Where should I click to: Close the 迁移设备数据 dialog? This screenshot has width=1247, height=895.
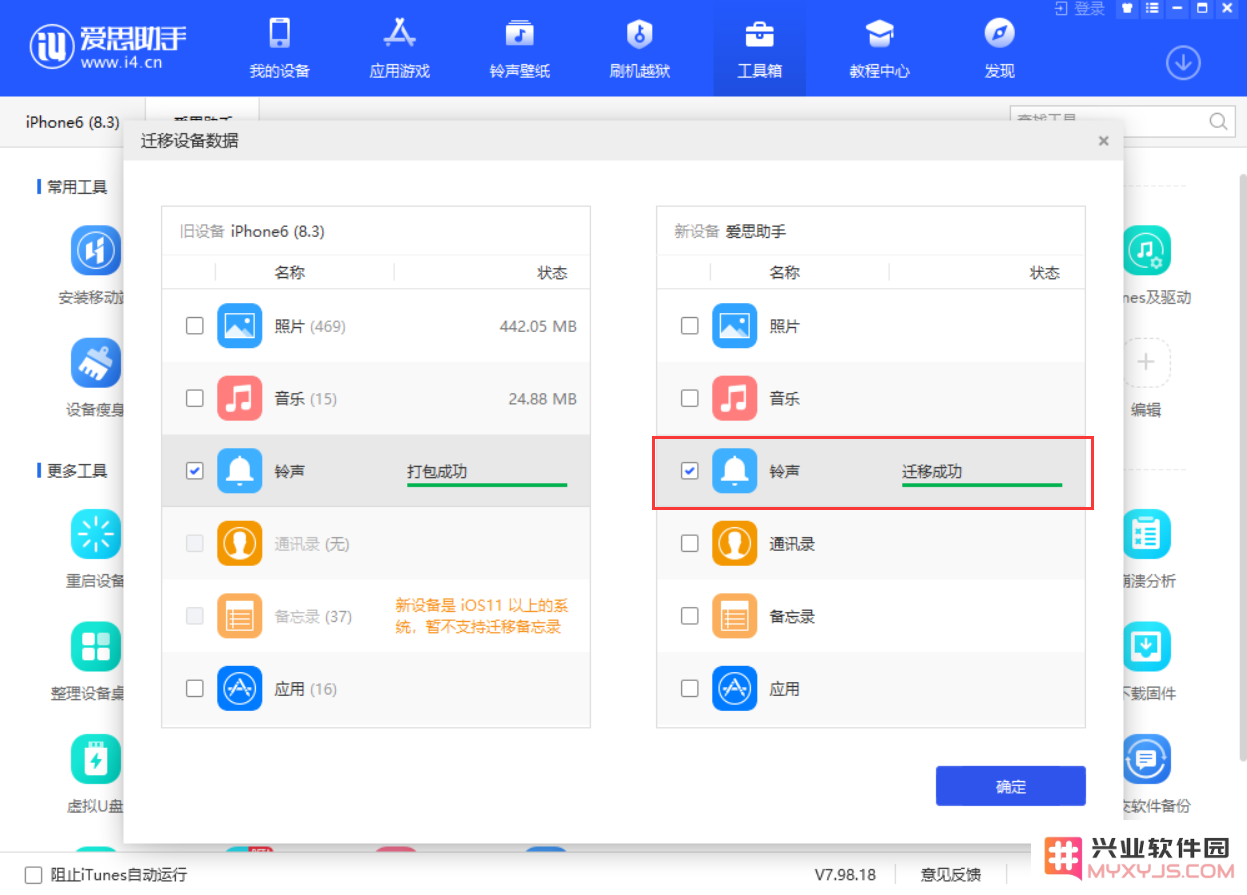[1103, 141]
